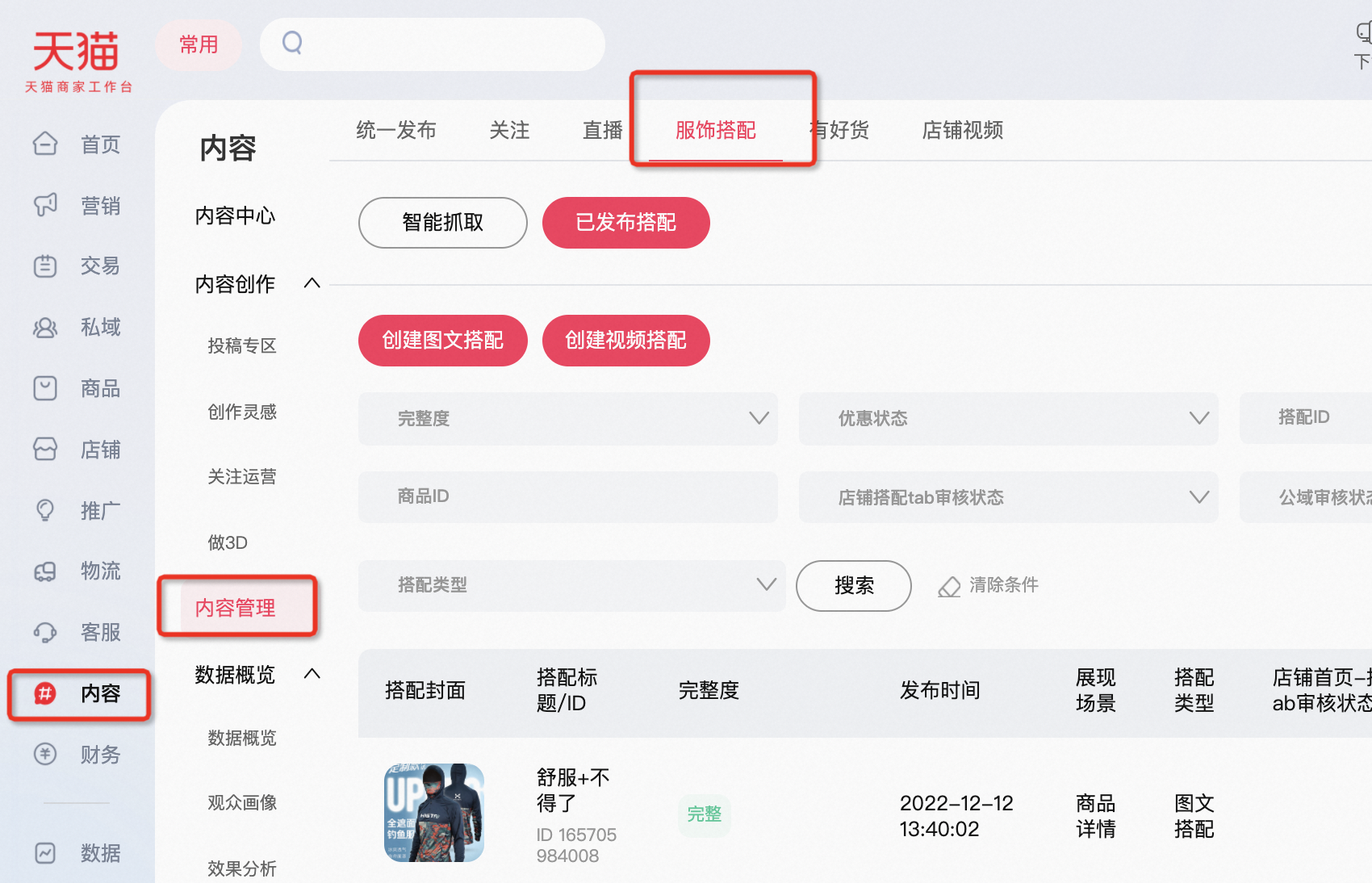
Task: Click the search magnifier icon
Action: coord(292,43)
